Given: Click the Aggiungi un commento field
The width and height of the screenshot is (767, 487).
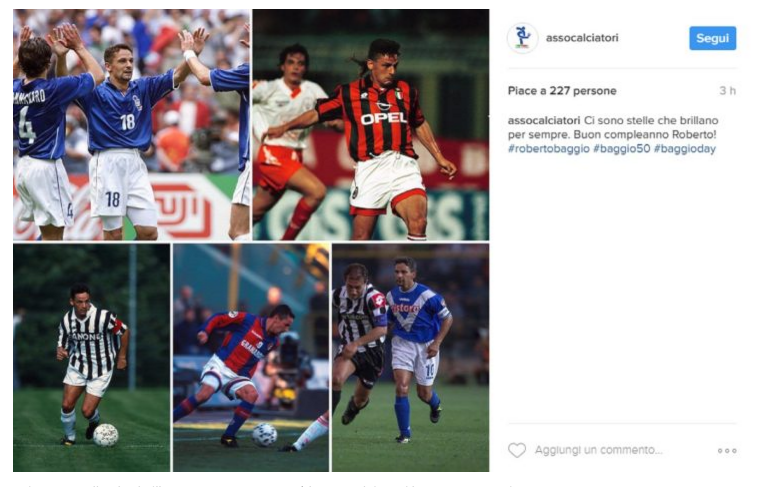Looking at the screenshot, I should pyautogui.click(x=599, y=450).
